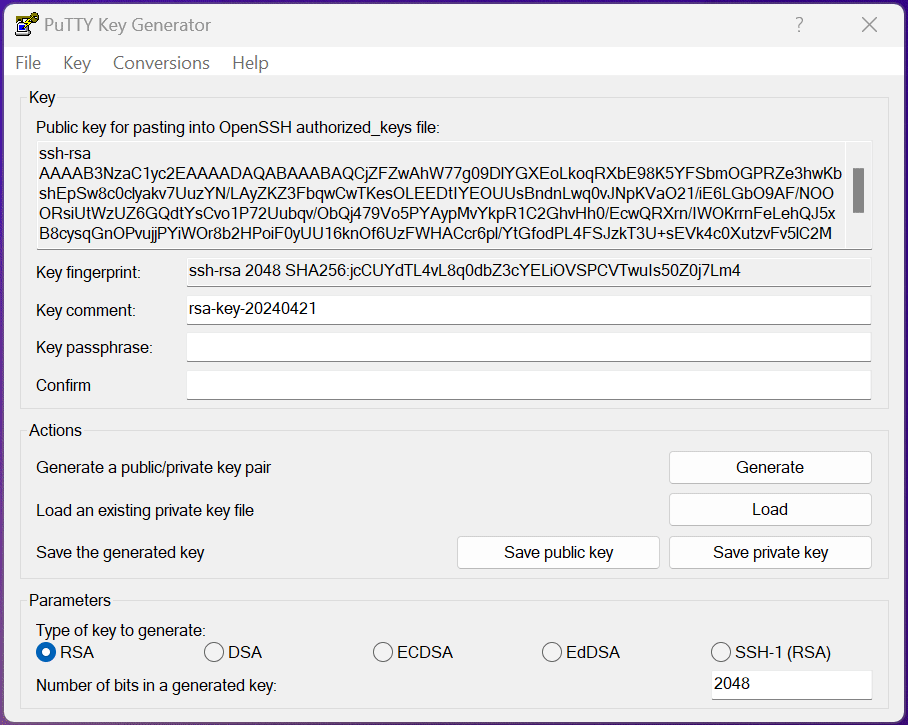The width and height of the screenshot is (908, 725).
Task: Click the Load button
Action: click(770, 510)
